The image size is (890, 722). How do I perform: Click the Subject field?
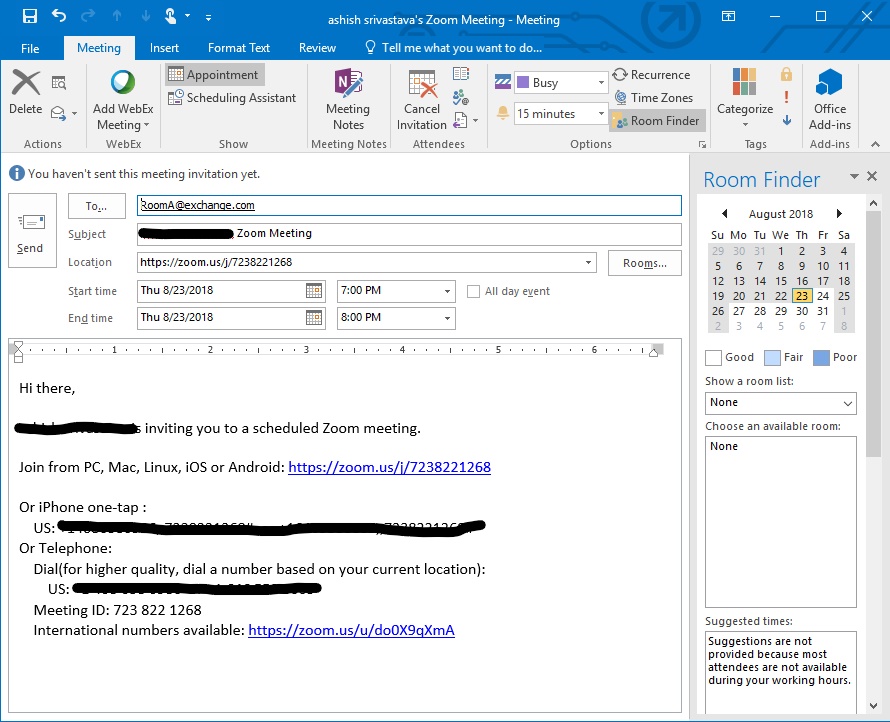(x=409, y=234)
